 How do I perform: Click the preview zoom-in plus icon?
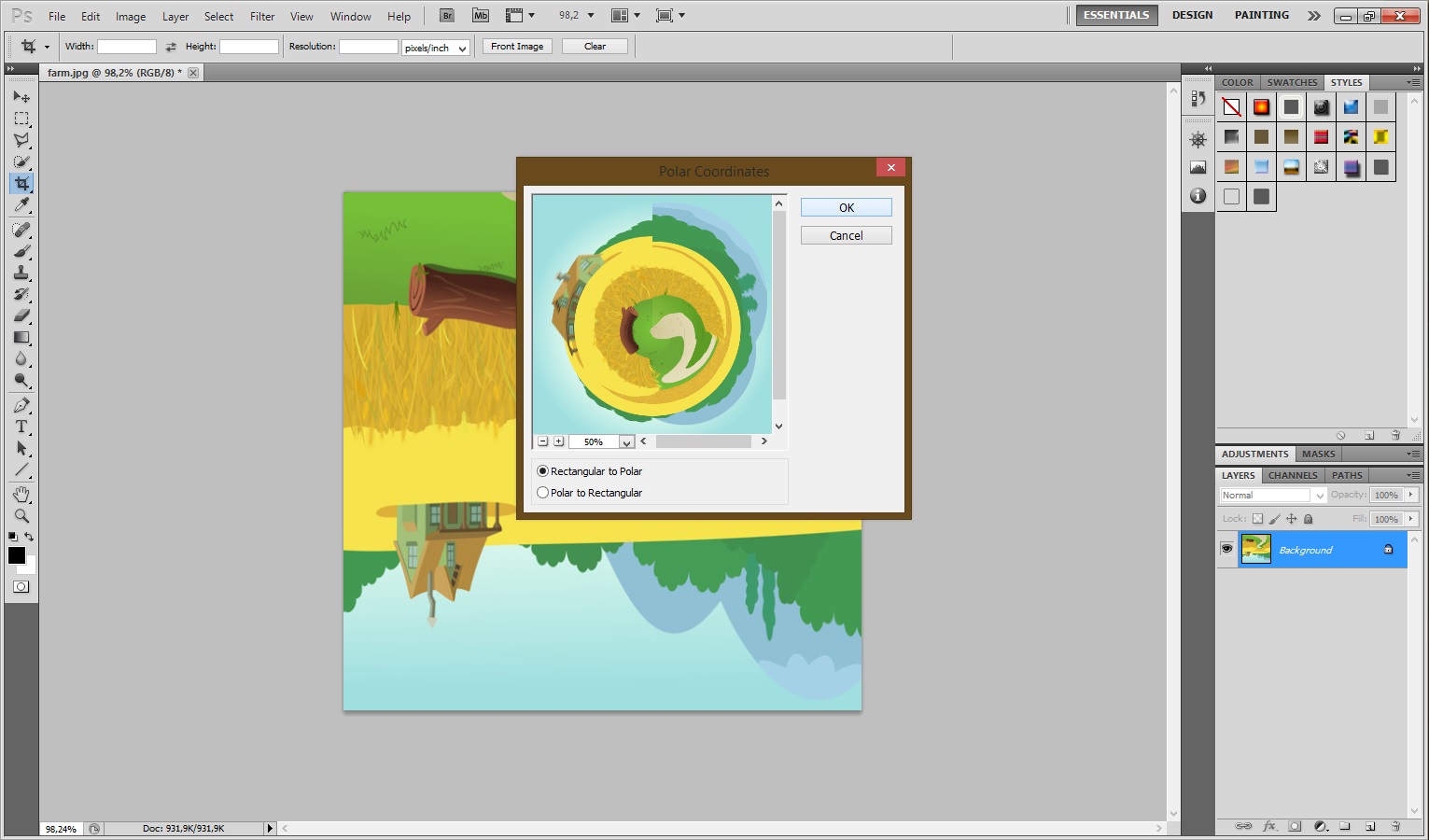pos(558,441)
